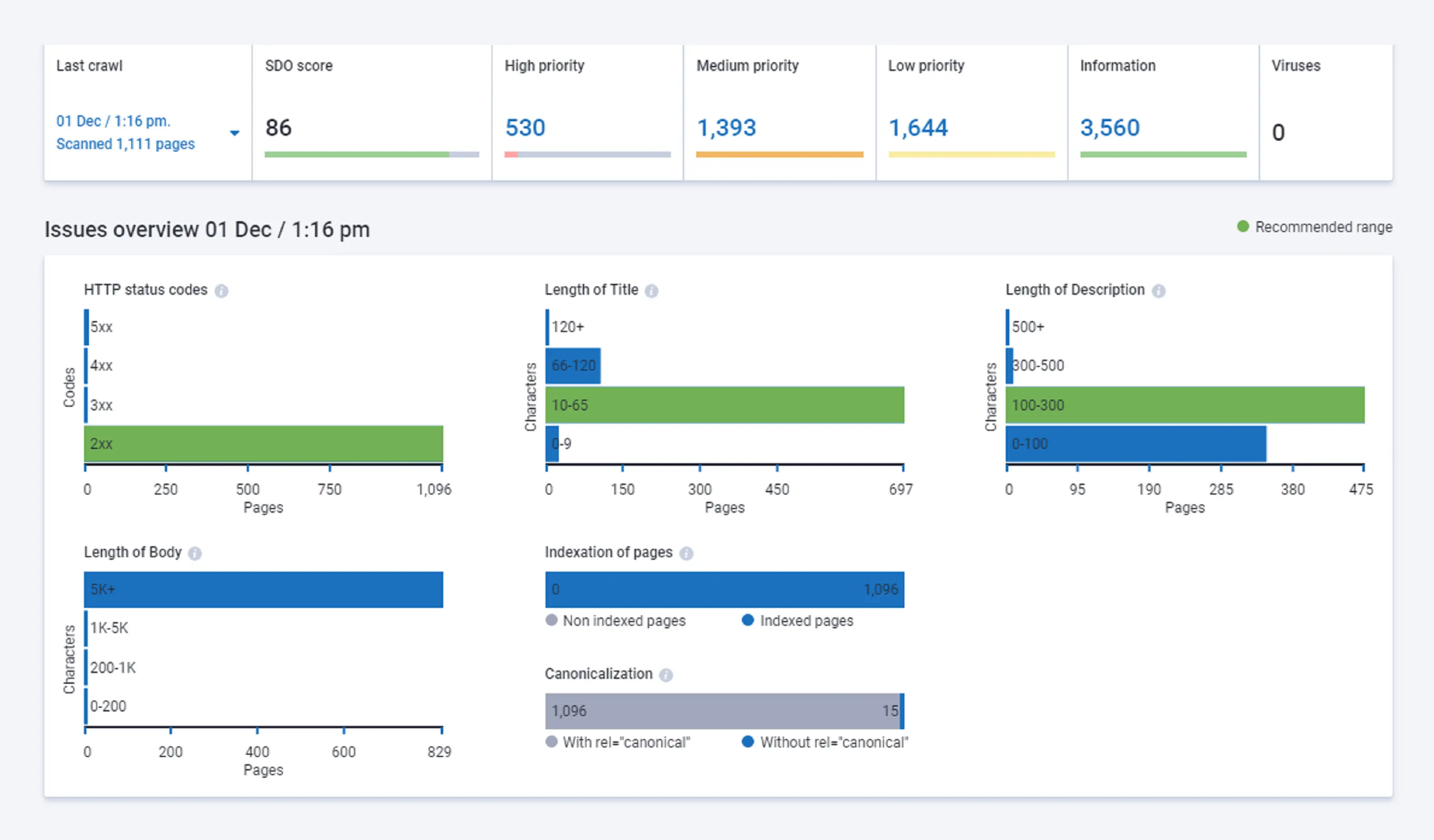Click the Issues overview 01 Dec heading
1434x840 pixels.
(207, 230)
